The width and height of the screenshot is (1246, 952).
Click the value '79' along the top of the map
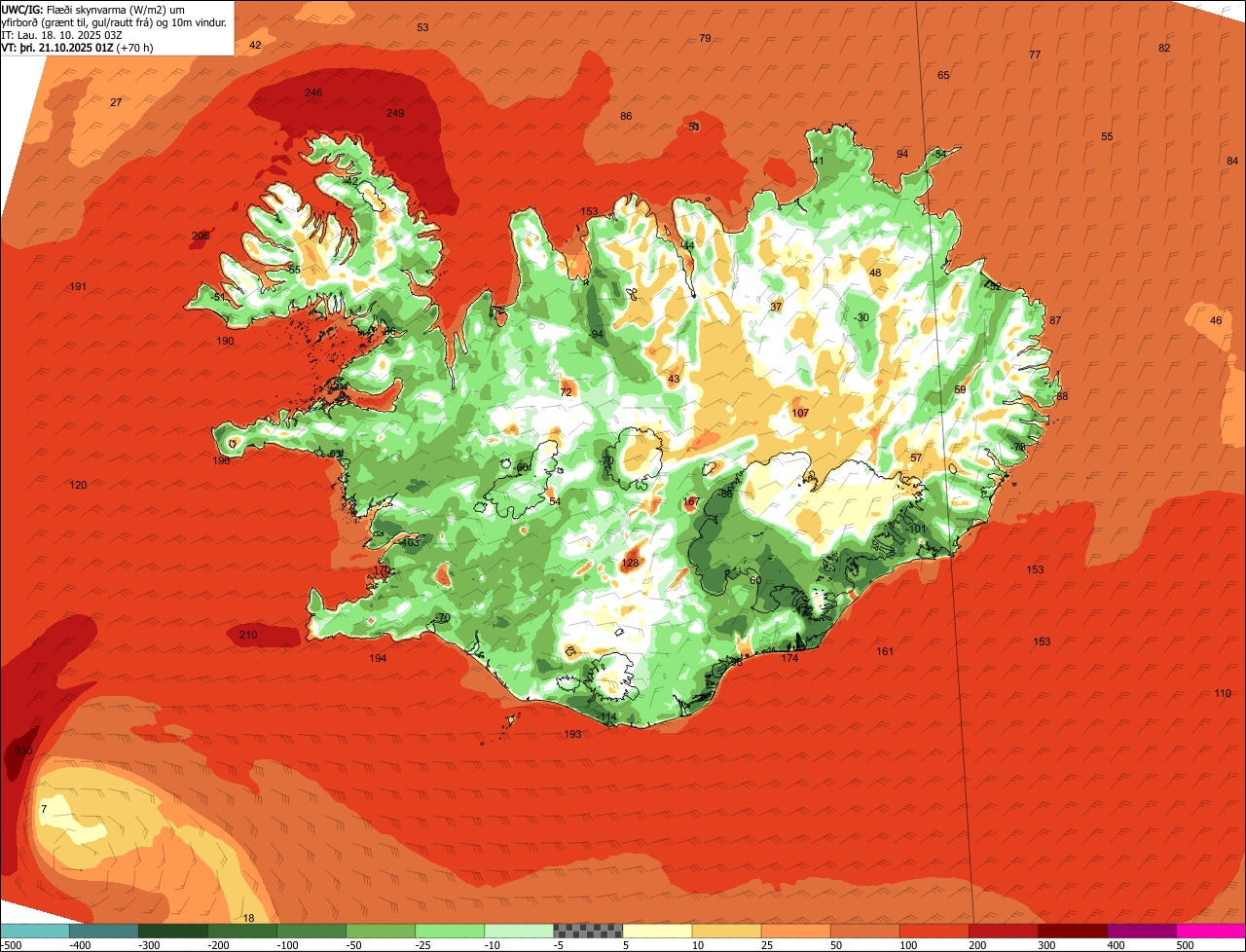click(x=705, y=38)
